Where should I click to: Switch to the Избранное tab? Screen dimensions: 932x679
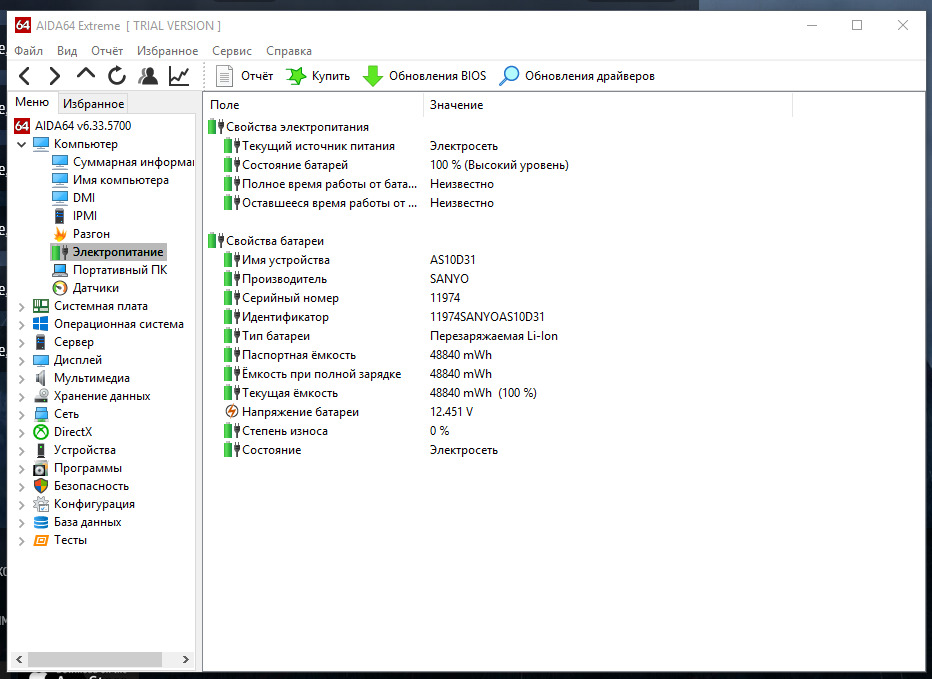[93, 104]
